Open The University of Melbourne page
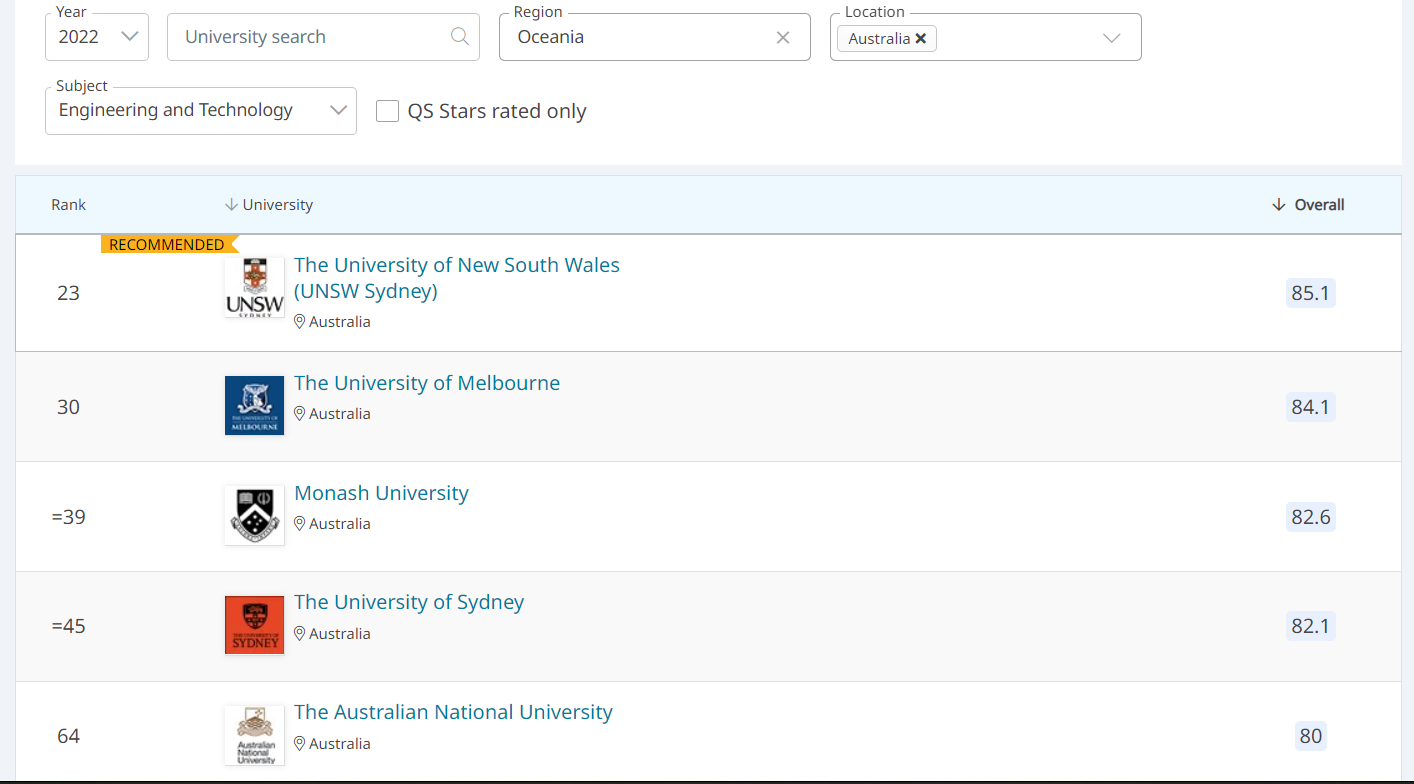This screenshot has height=784, width=1414. click(427, 383)
